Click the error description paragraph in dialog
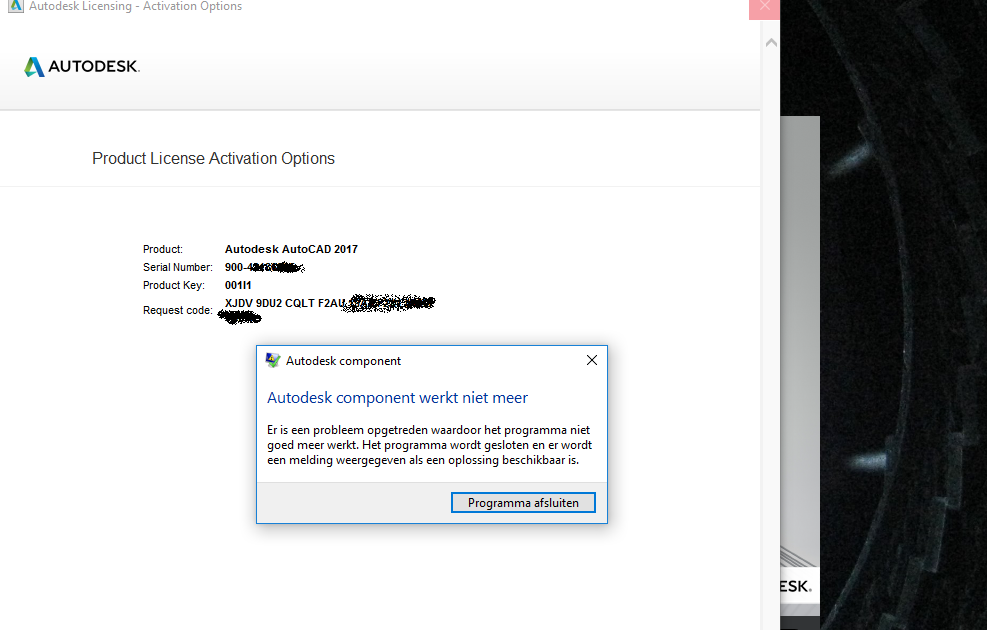Screen dimensions: 987x630 pos(429,445)
